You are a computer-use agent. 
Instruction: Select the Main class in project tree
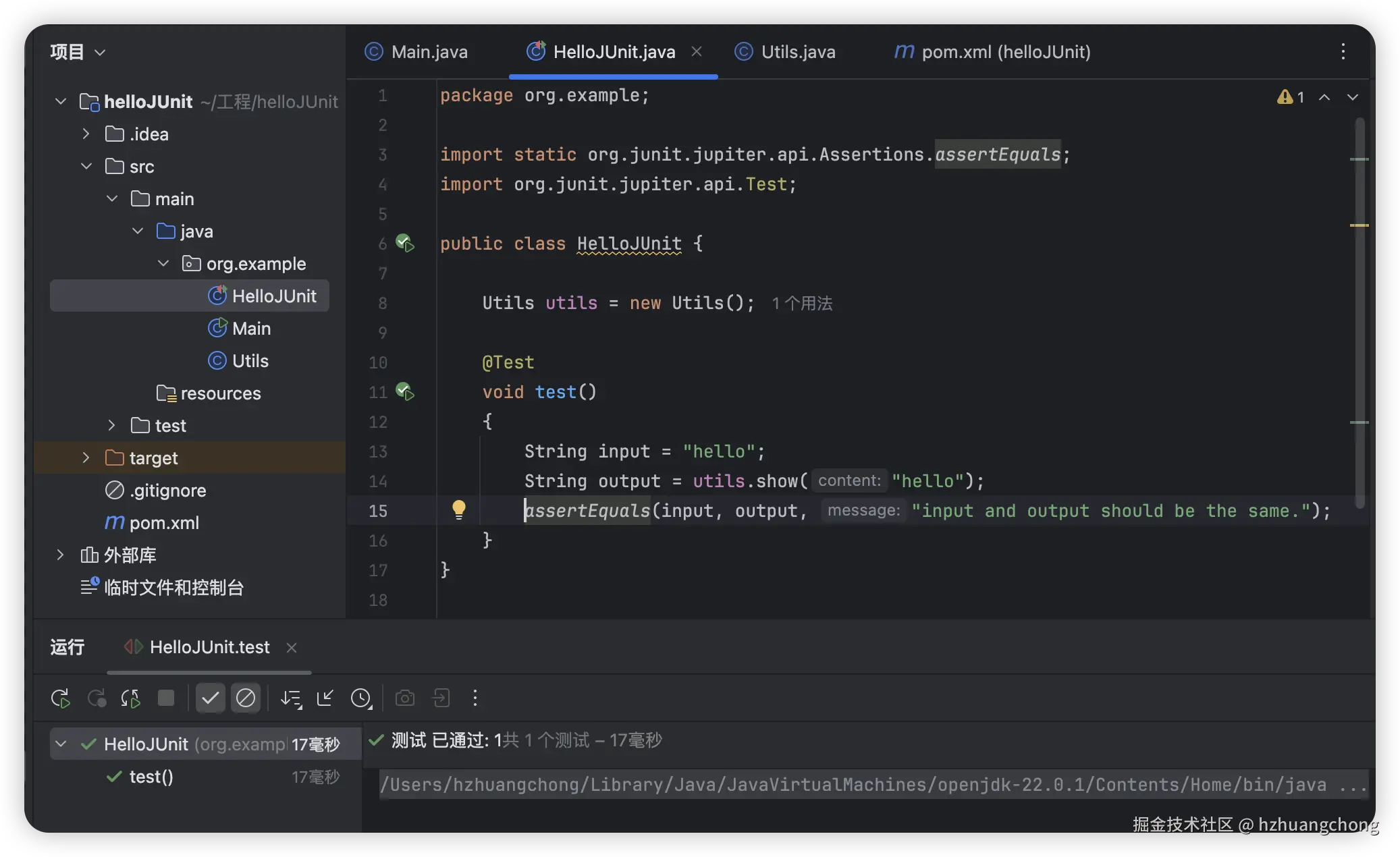tap(251, 329)
